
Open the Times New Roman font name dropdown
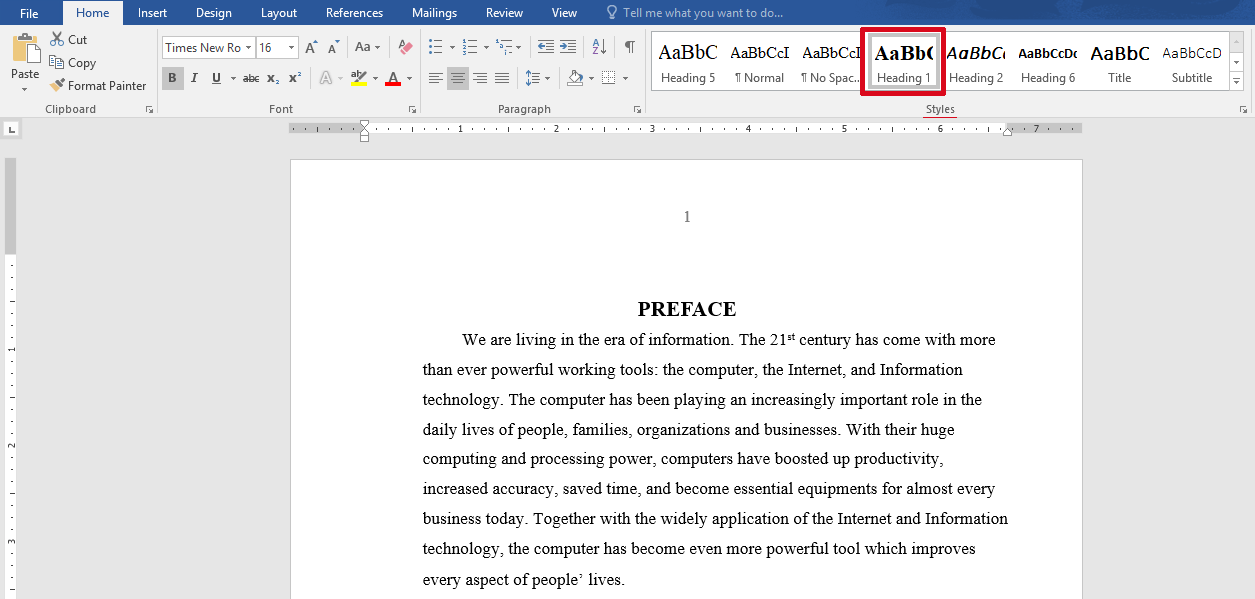(249, 48)
